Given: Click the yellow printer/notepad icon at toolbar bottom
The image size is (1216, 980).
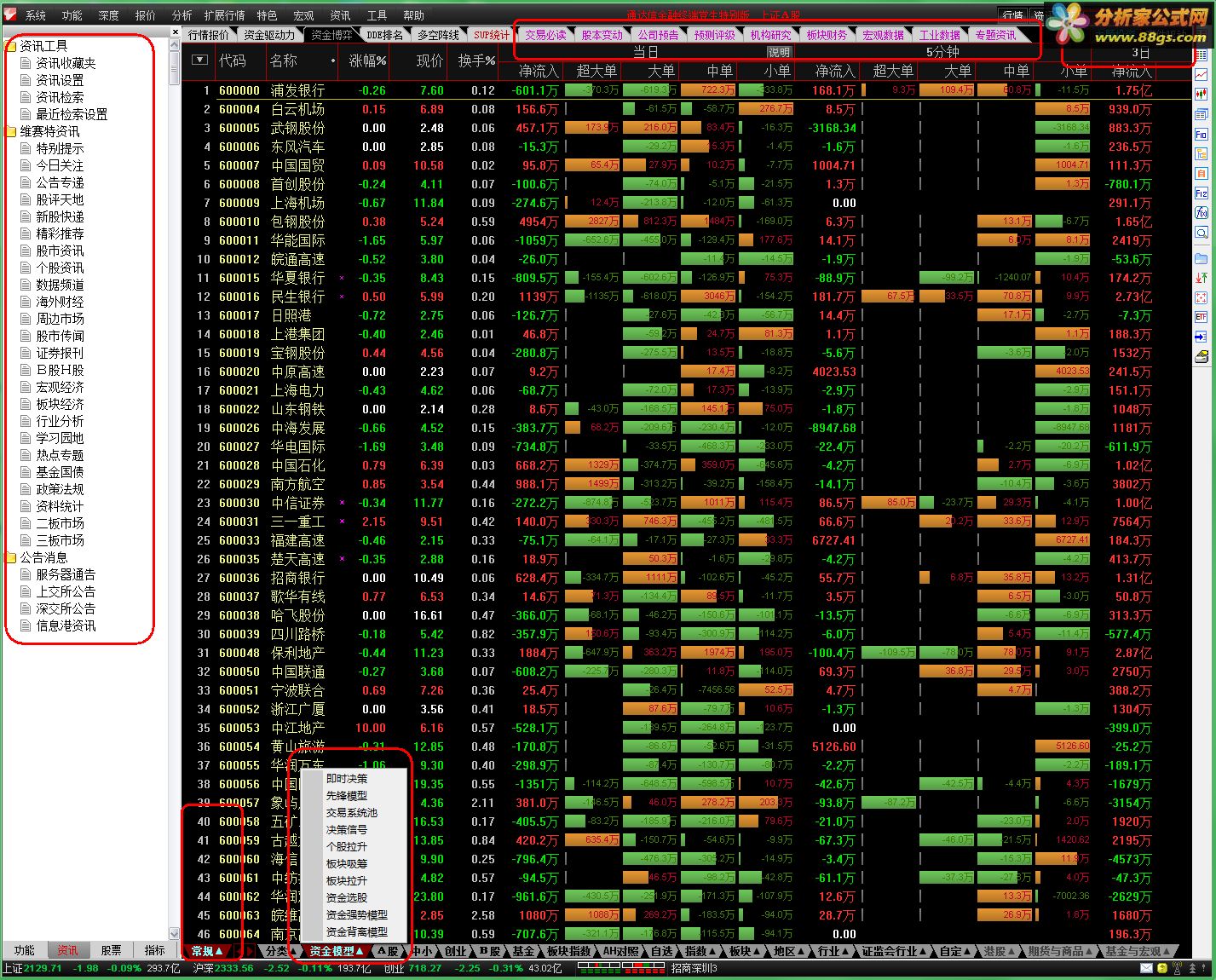Looking at the screenshot, I should point(1202,356).
